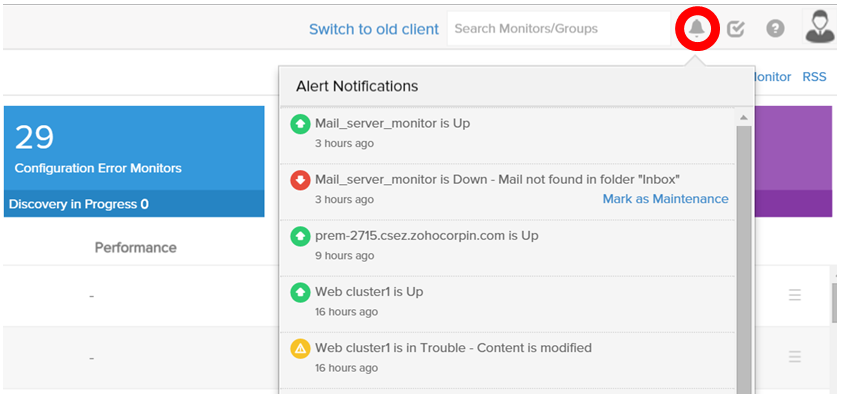Open the user profile avatar
Viewport: 843px width, 398px height.
click(x=820, y=26)
